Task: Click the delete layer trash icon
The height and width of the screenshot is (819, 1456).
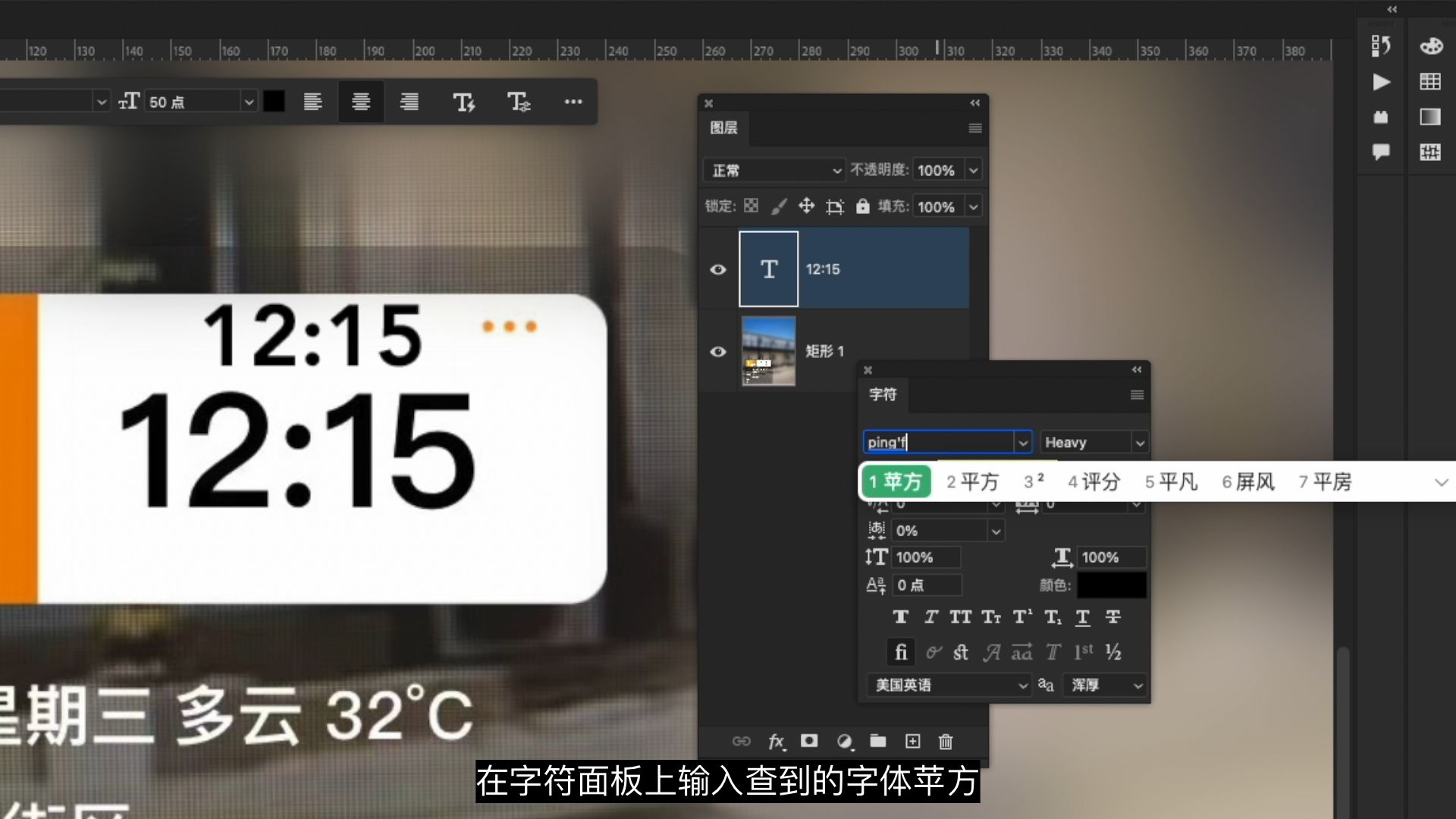Action: click(x=945, y=741)
